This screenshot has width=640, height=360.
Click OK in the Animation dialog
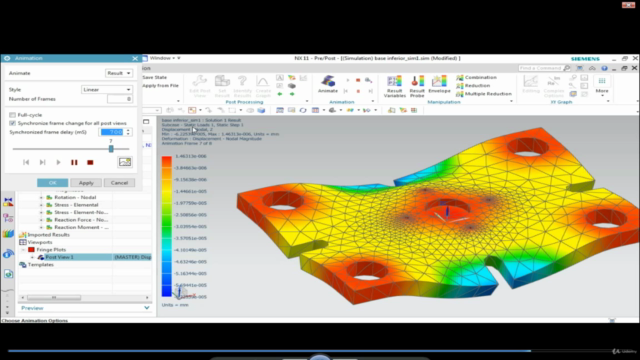point(53,183)
